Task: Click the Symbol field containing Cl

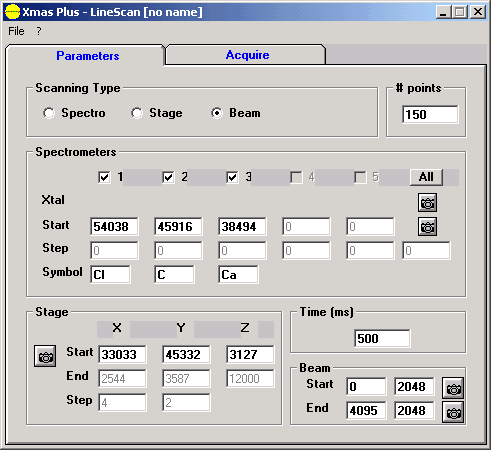Action: (110, 274)
